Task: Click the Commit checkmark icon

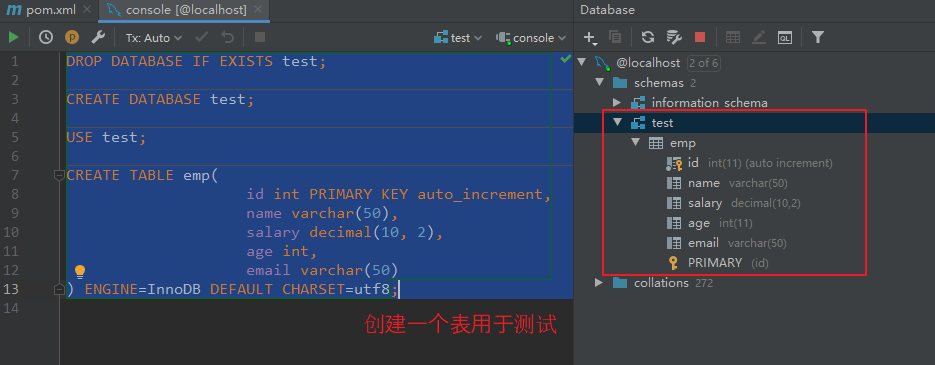Action: point(202,38)
